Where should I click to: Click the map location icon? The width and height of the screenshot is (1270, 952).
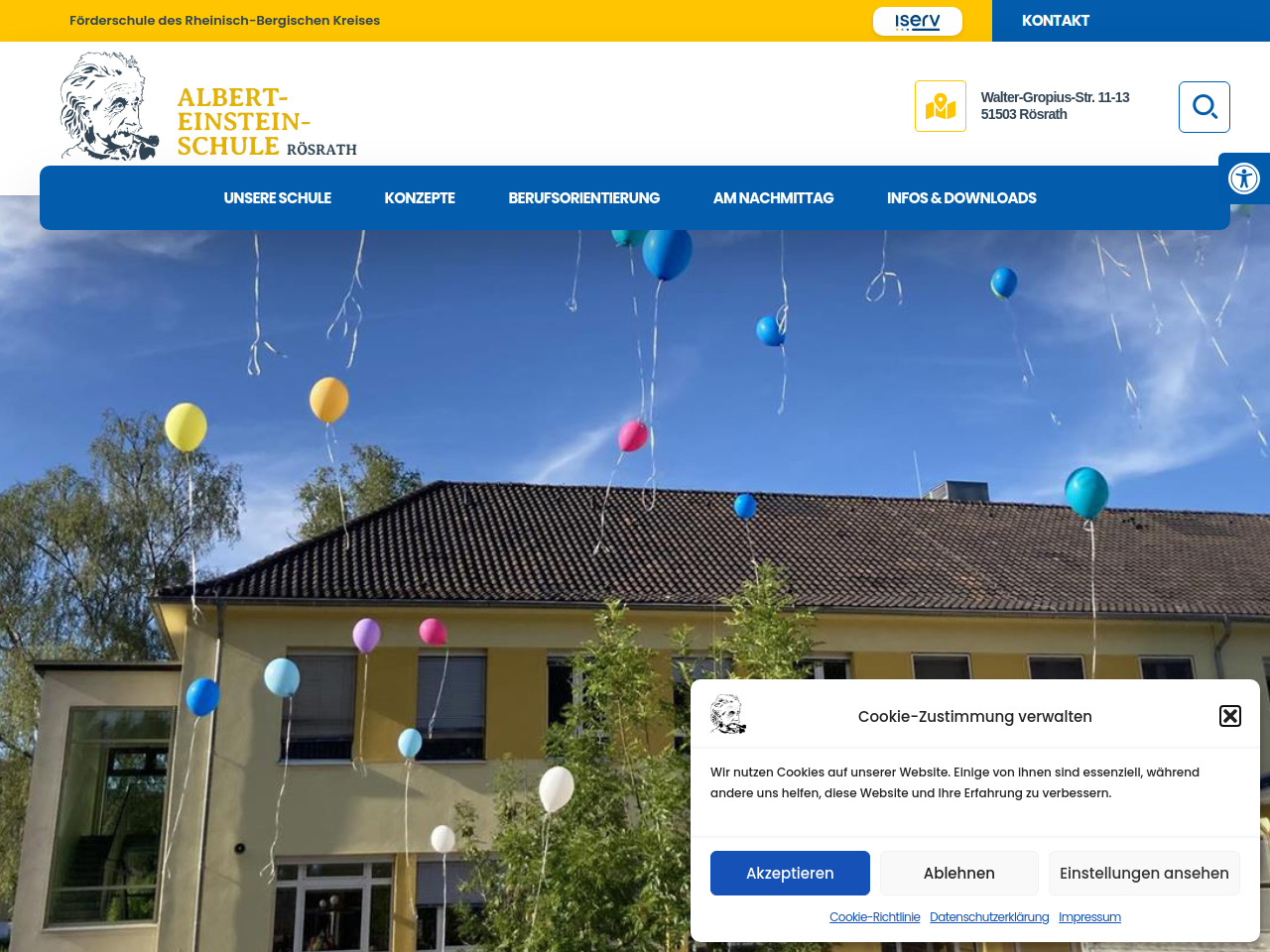pos(941,106)
